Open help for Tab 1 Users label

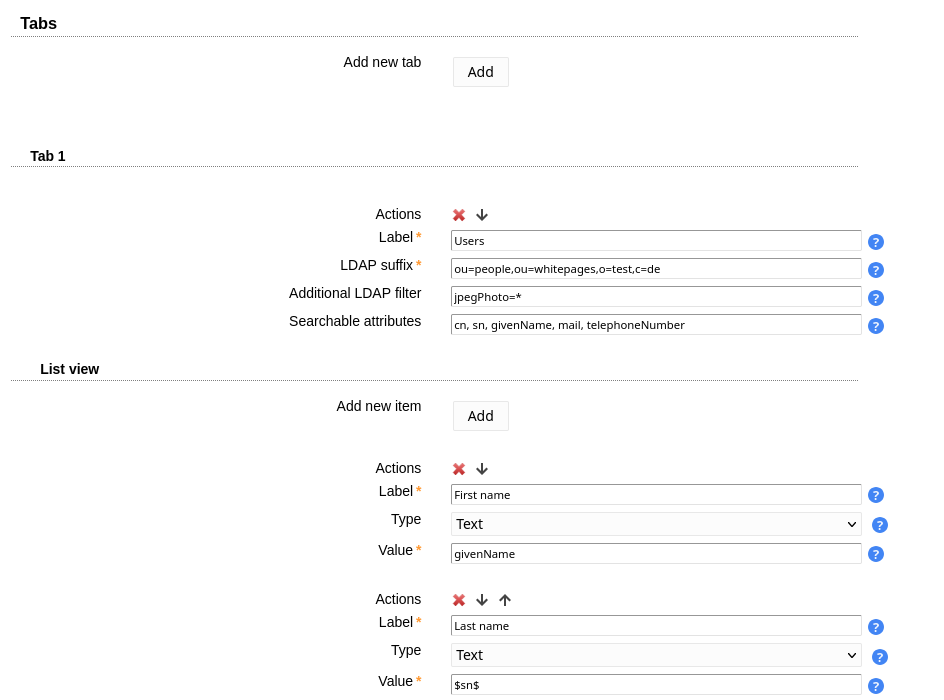(876, 242)
